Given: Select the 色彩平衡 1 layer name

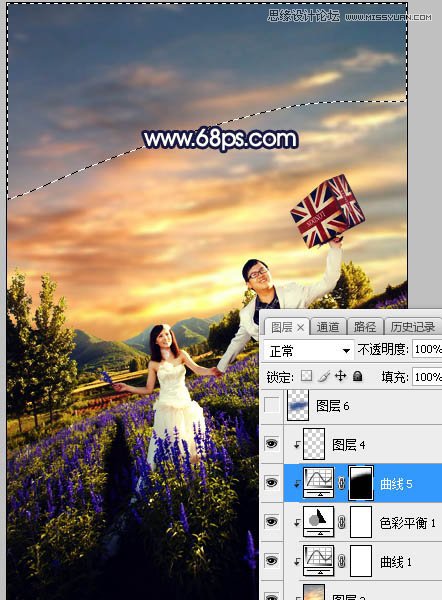Looking at the screenshot, I should click(408, 523).
